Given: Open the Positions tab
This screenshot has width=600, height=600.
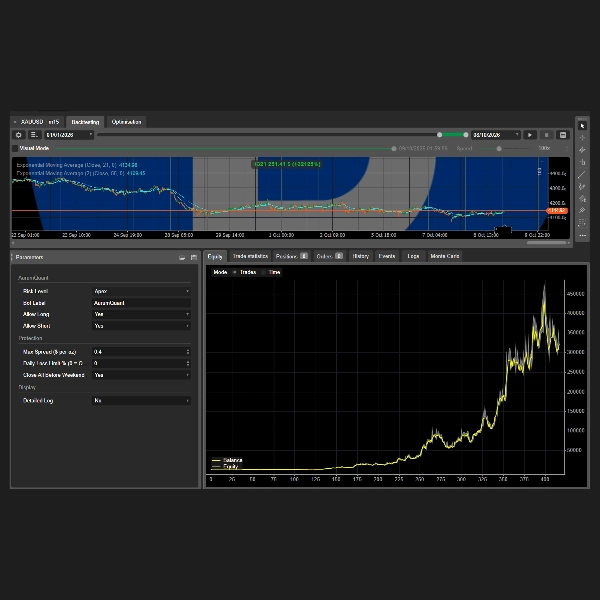Looking at the screenshot, I should (x=292, y=256).
